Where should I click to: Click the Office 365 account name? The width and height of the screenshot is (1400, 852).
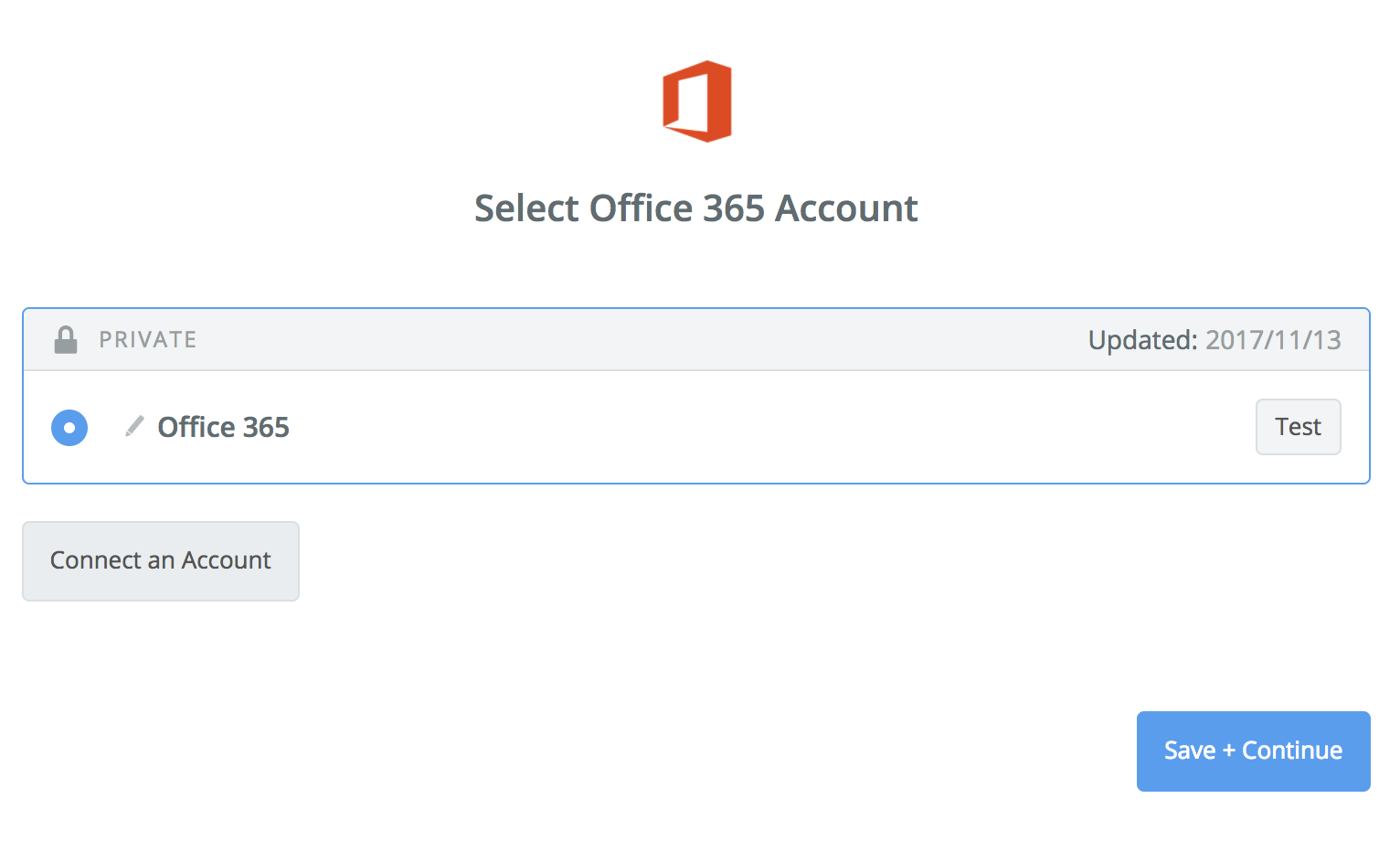(x=224, y=427)
